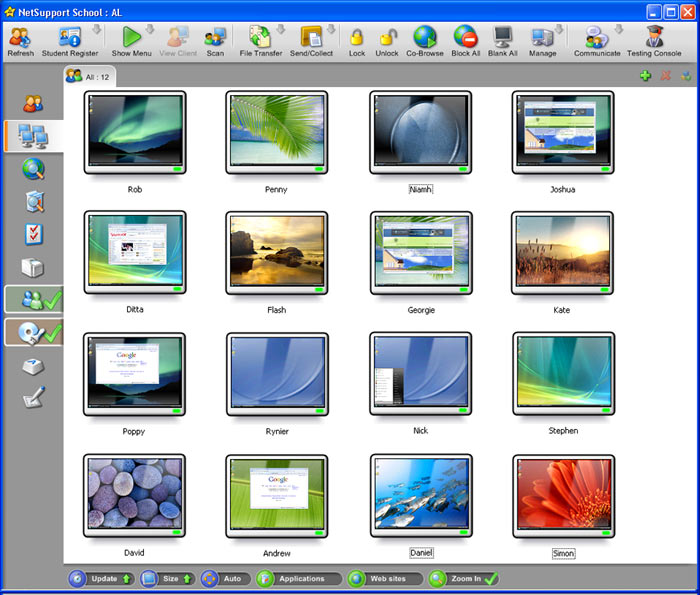Image resolution: width=700 pixels, height=595 pixels.
Task: Click the name label Ditta
Action: tap(134, 309)
